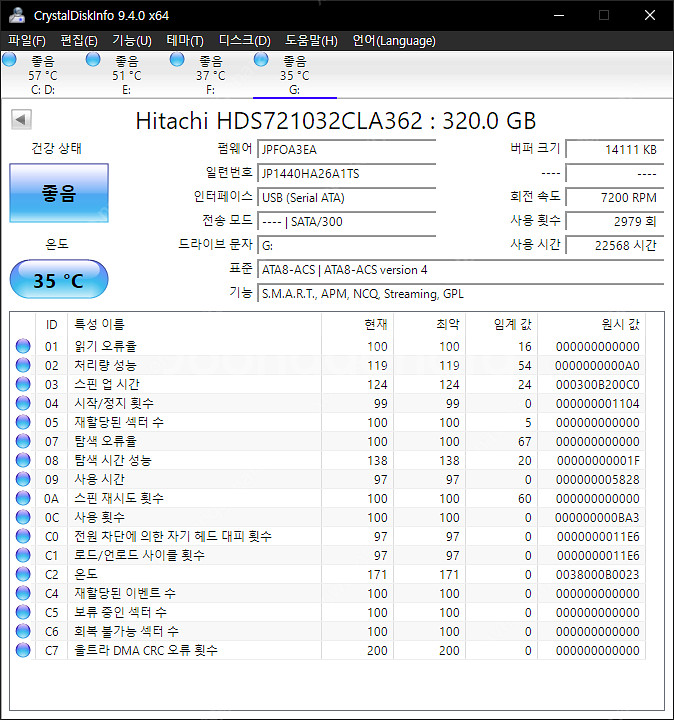Switch to the F: disk at 37 °C
This screenshot has width=674, height=720.
click(211, 75)
